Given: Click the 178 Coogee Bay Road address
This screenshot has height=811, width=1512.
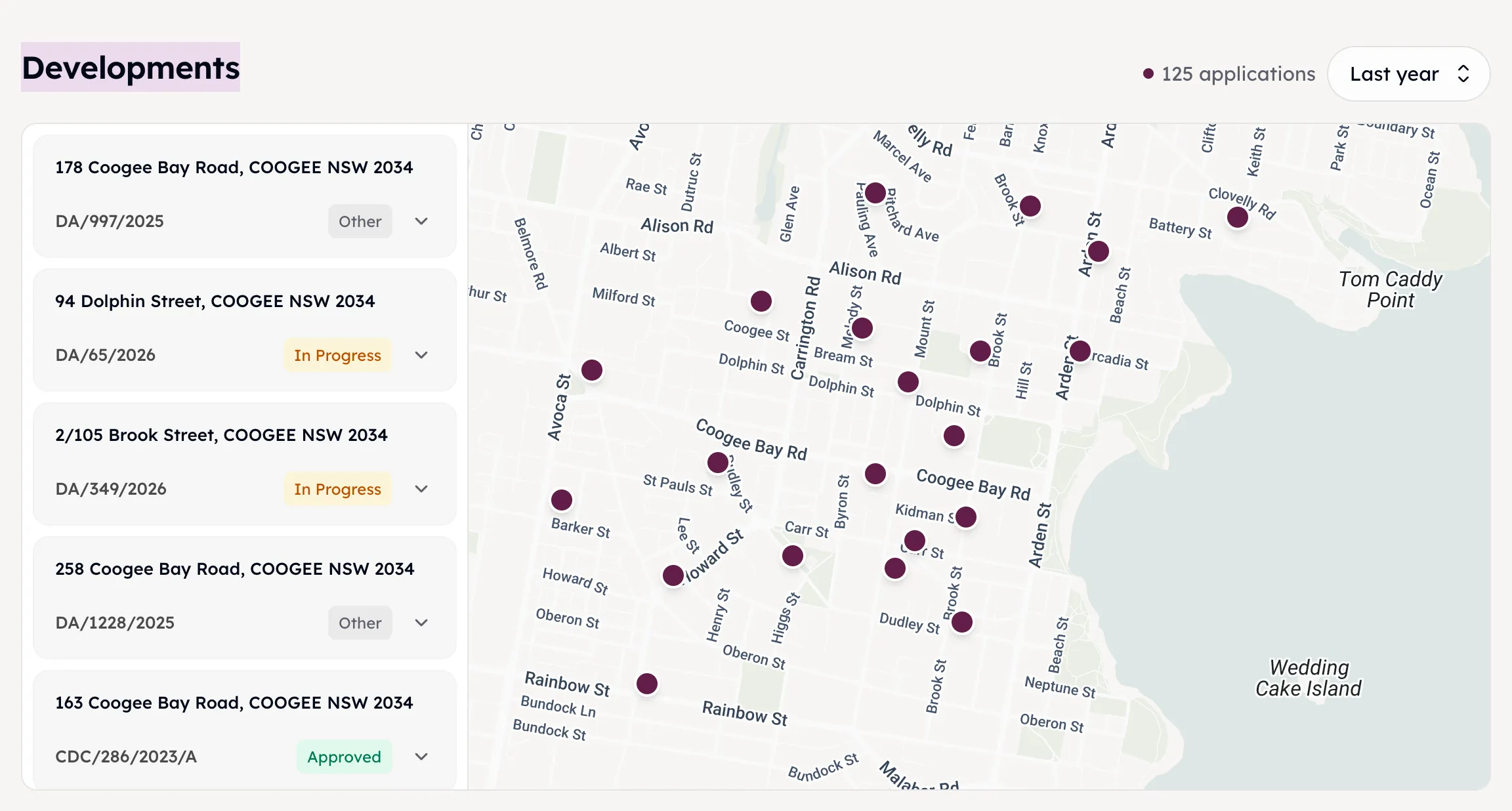Looking at the screenshot, I should [234, 167].
